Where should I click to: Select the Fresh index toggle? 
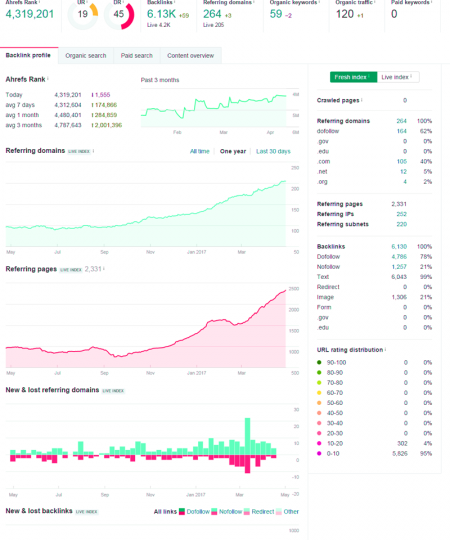point(353,77)
